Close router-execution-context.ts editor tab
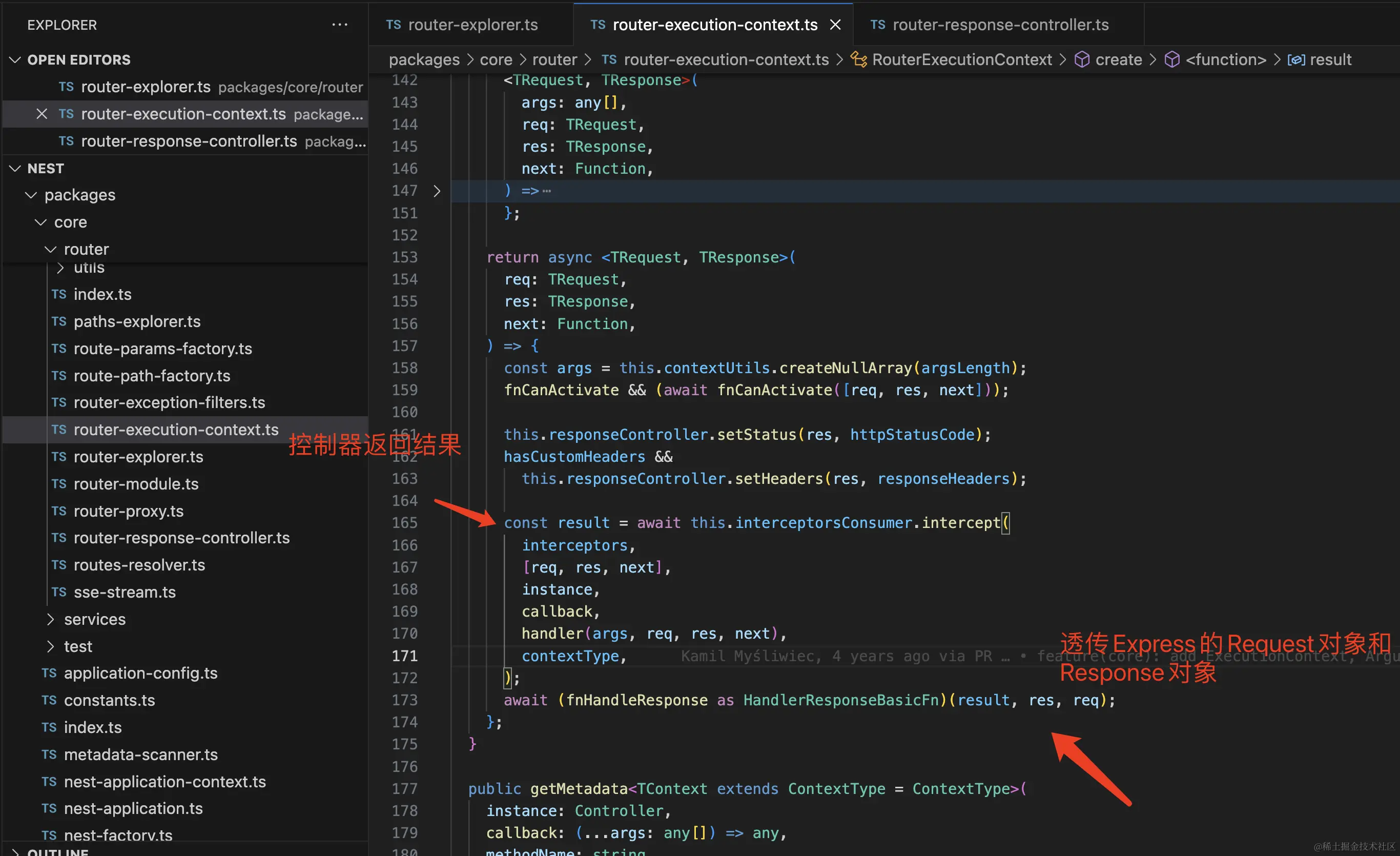1400x856 pixels. 835,25
